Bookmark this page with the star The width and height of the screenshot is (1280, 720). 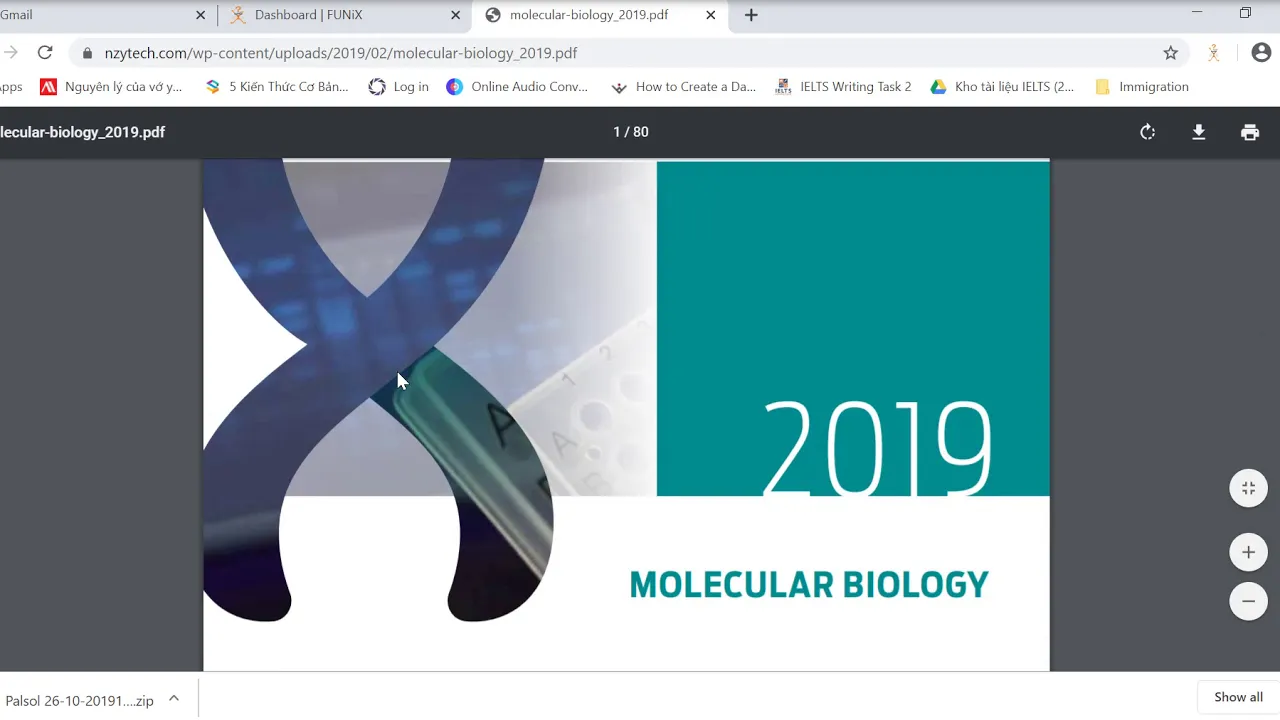[1170, 53]
